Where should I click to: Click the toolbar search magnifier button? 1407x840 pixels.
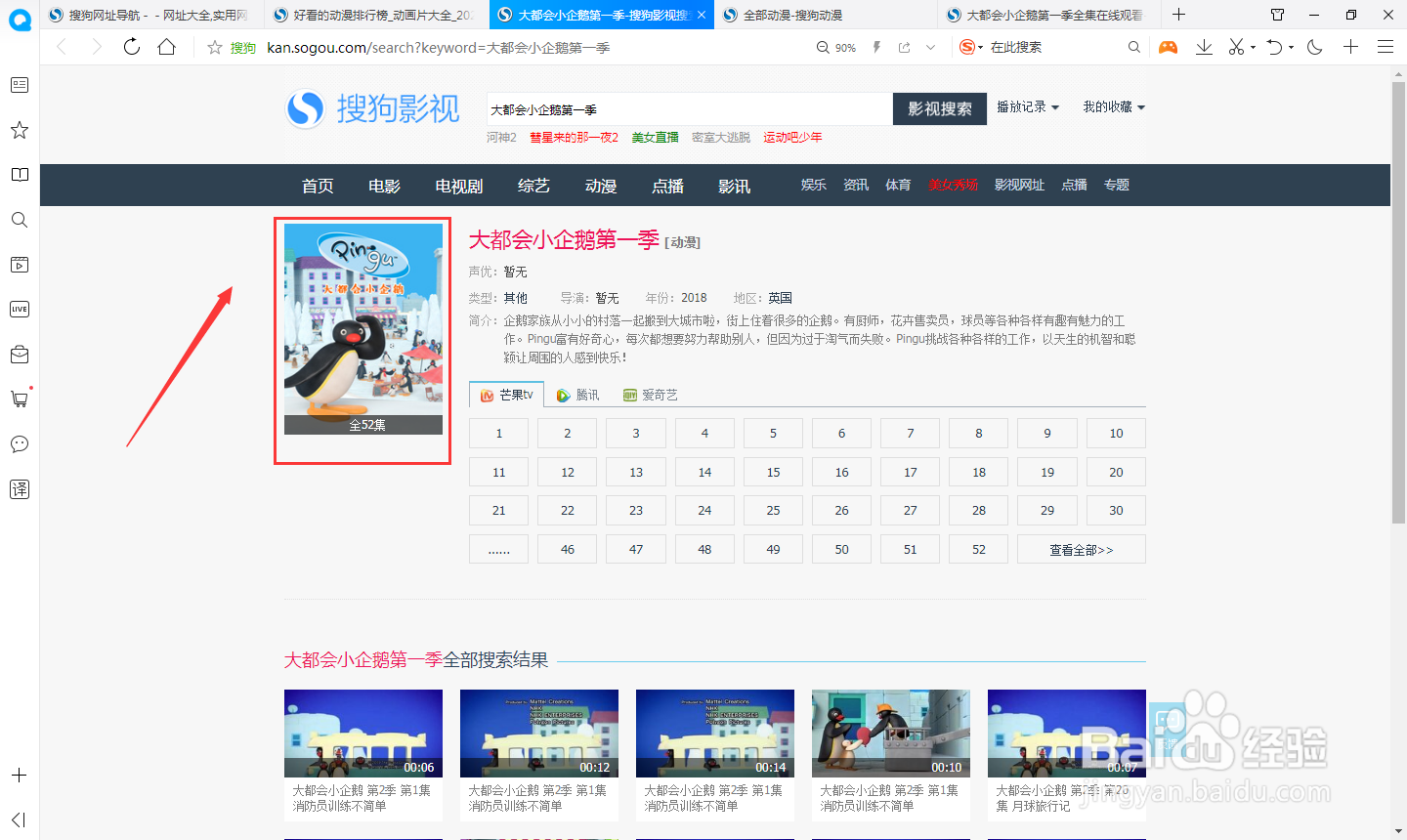coord(1134,47)
